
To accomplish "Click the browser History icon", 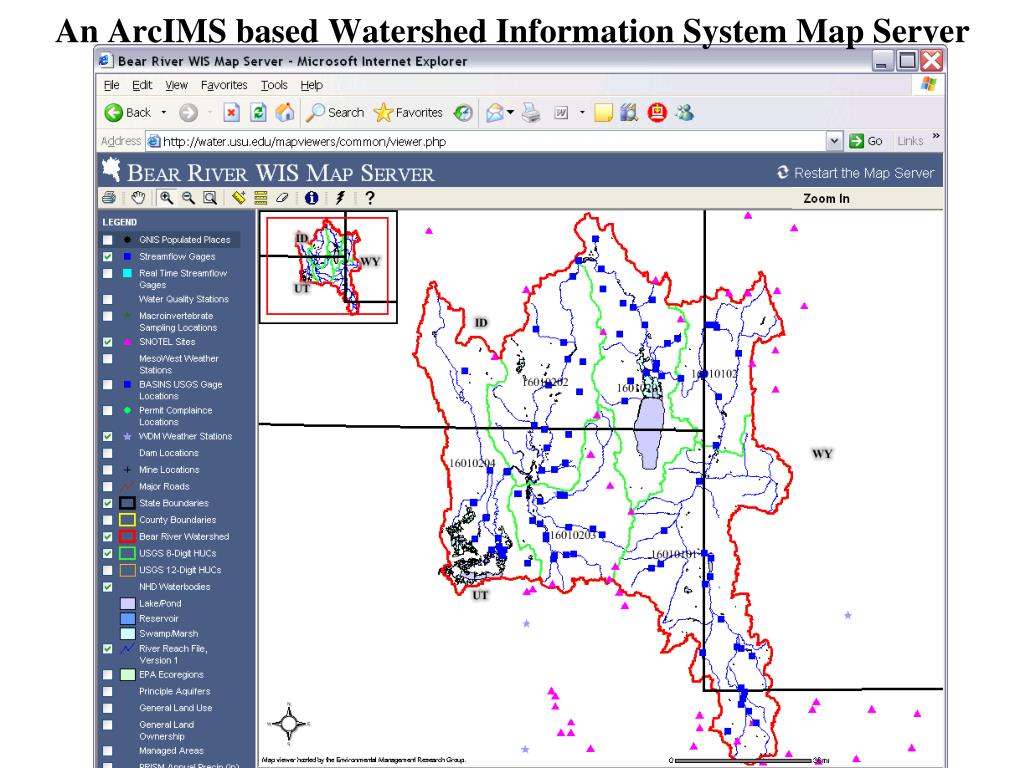I will tap(463, 113).
